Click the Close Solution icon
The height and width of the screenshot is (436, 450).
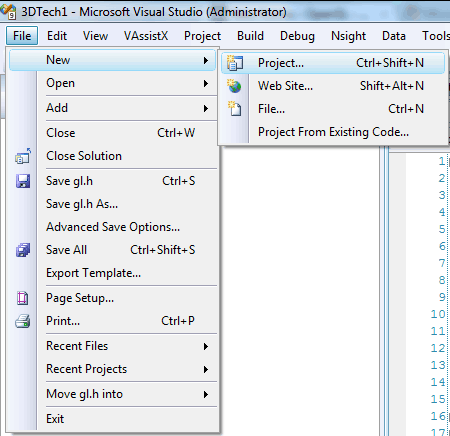[x=23, y=156]
